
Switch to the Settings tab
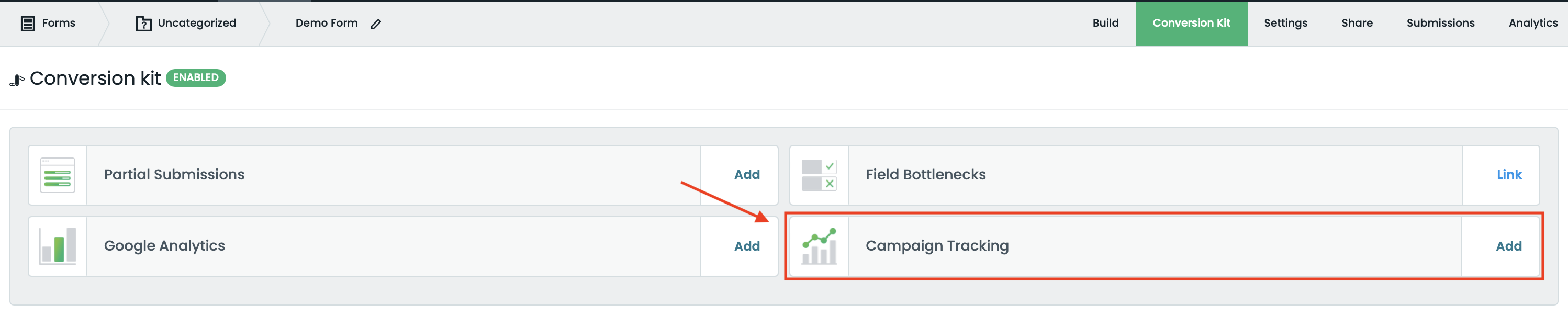click(1285, 23)
